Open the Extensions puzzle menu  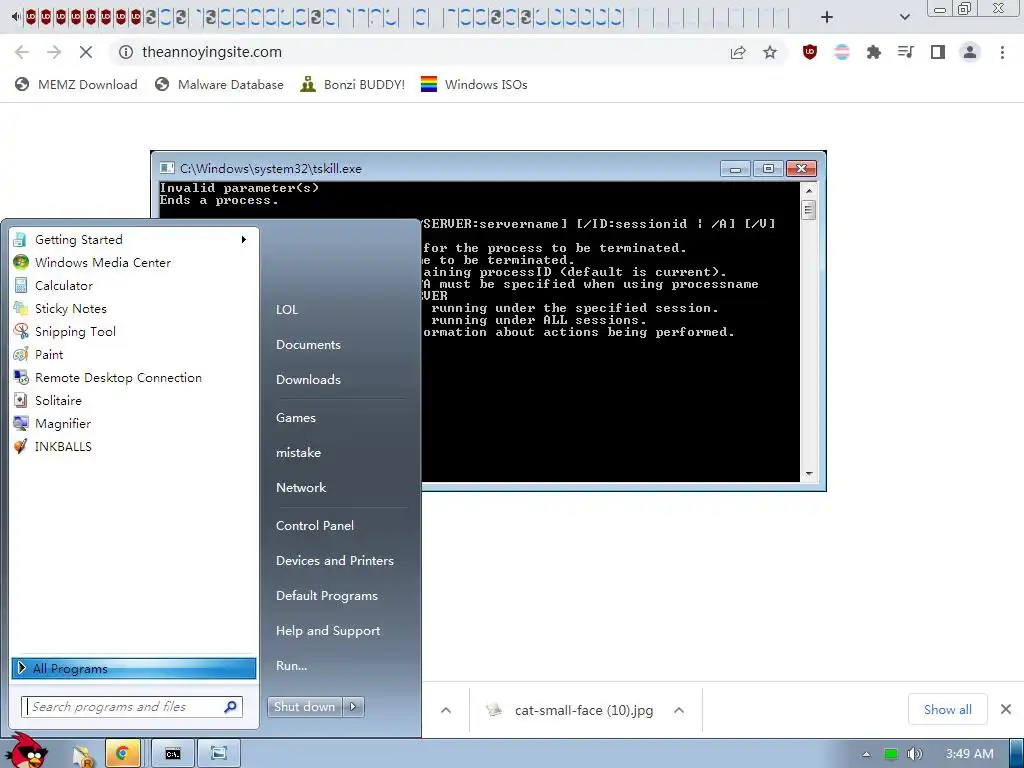pos(874,52)
